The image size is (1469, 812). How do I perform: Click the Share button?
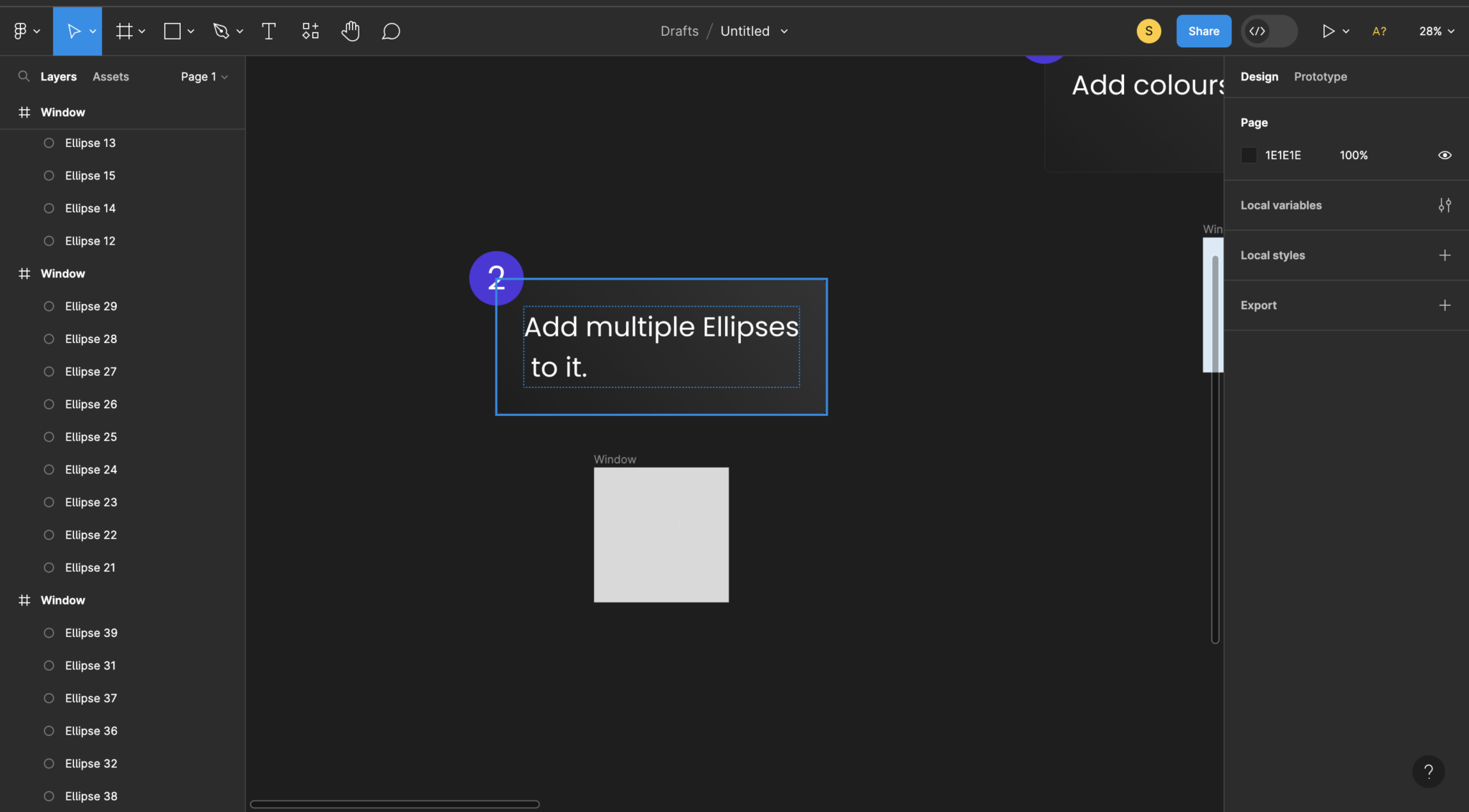coord(1202,31)
